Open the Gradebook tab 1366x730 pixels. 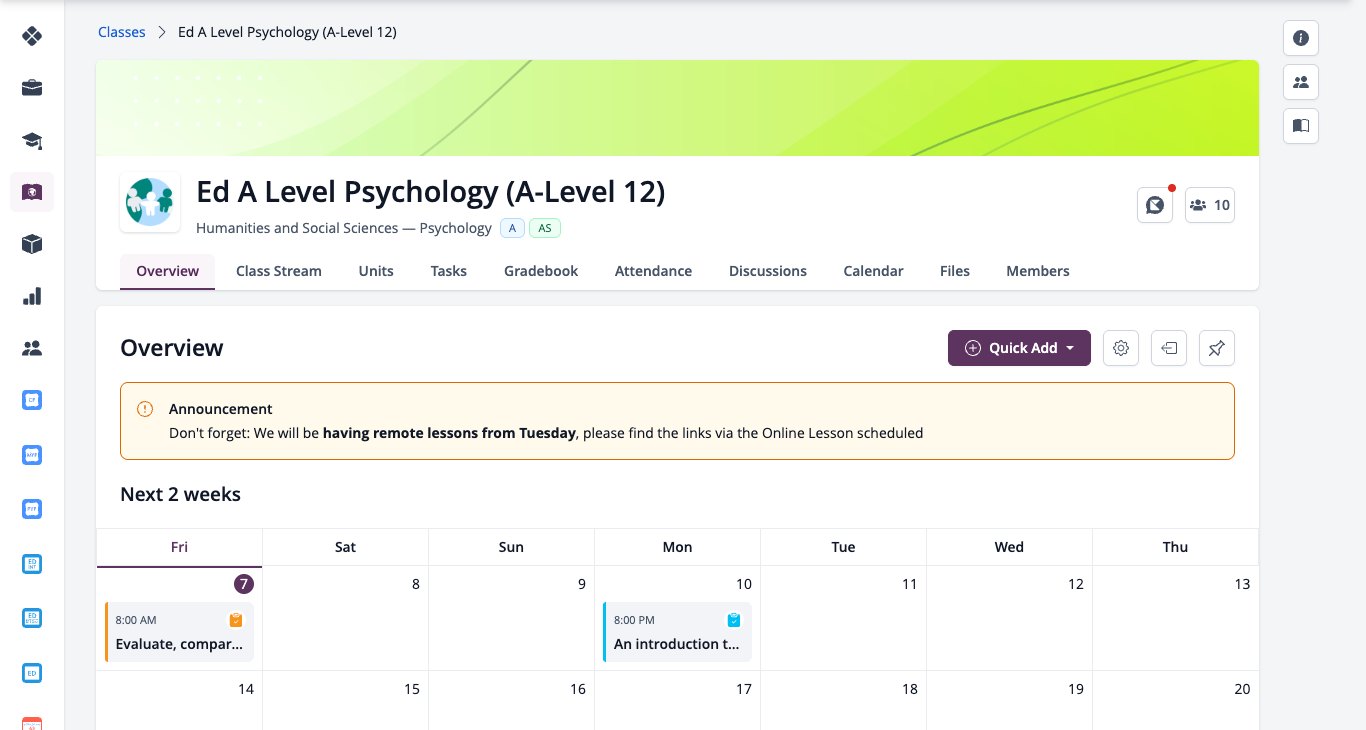tap(541, 271)
